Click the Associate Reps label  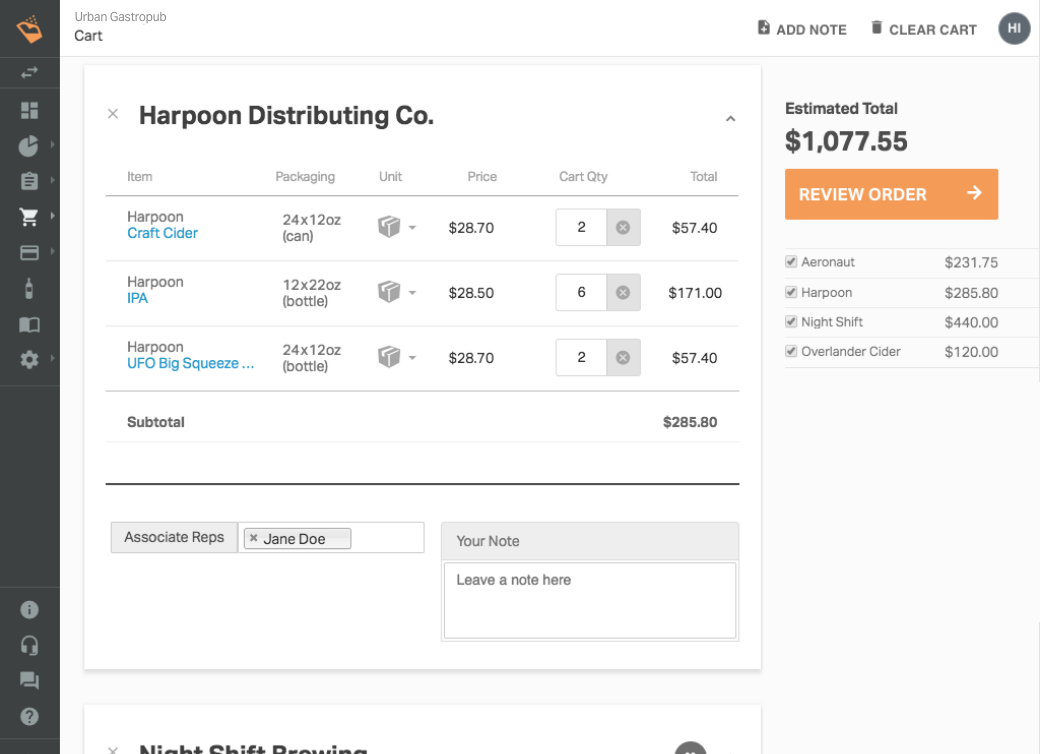click(174, 537)
